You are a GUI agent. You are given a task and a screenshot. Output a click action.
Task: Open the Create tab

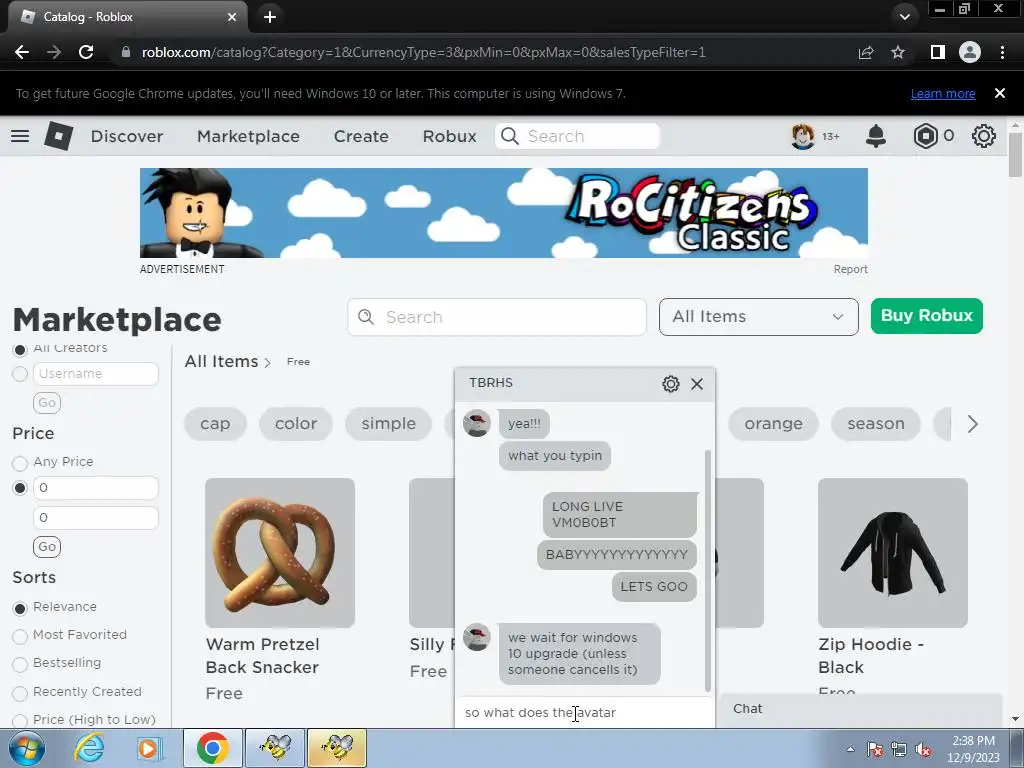(x=361, y=136)
